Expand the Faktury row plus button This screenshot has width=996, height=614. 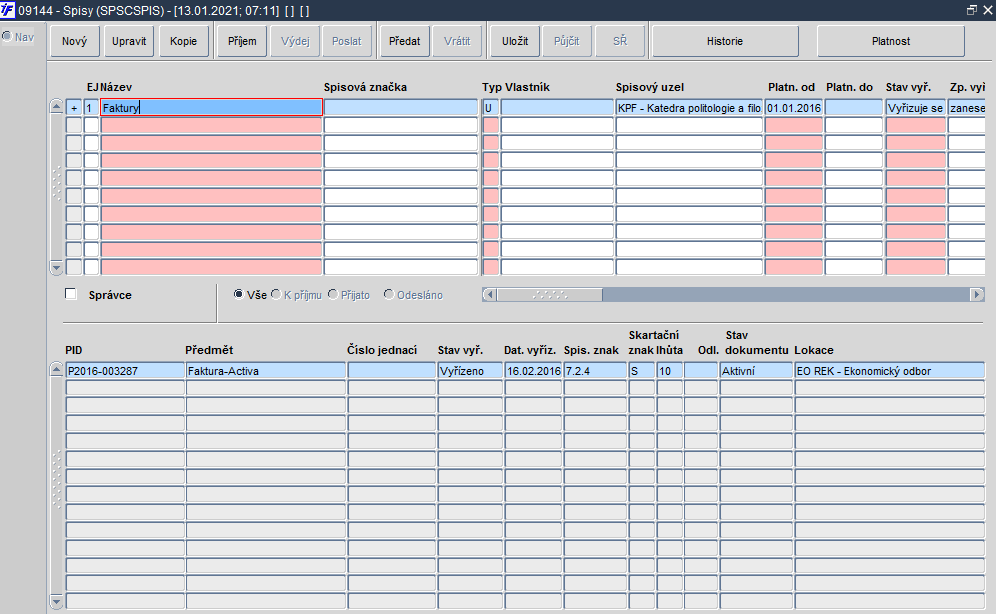pyautogui.click(x=74, y=108)
